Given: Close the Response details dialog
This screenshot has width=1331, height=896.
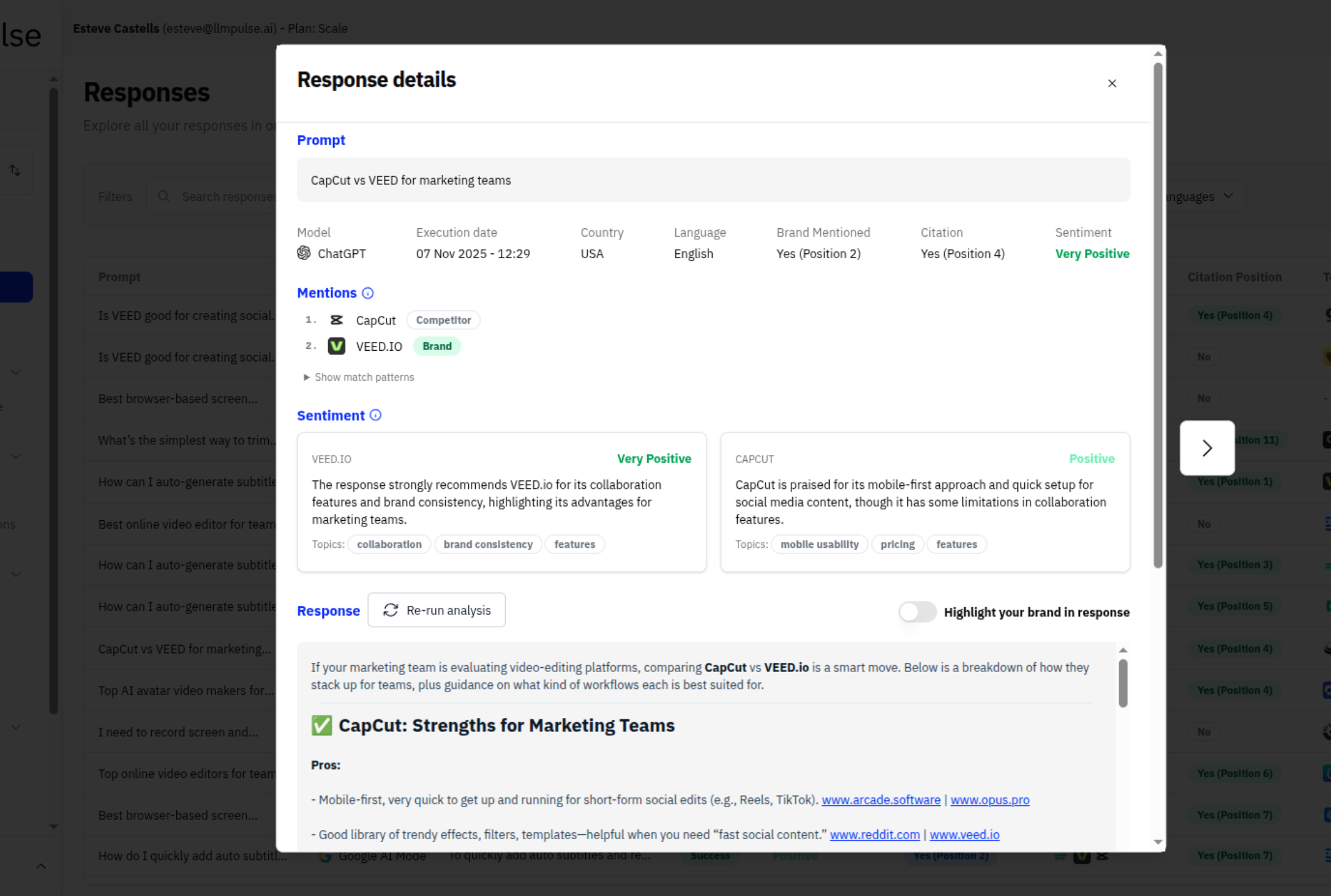Looking at the screenshot, I should (x=1112, y=83).
